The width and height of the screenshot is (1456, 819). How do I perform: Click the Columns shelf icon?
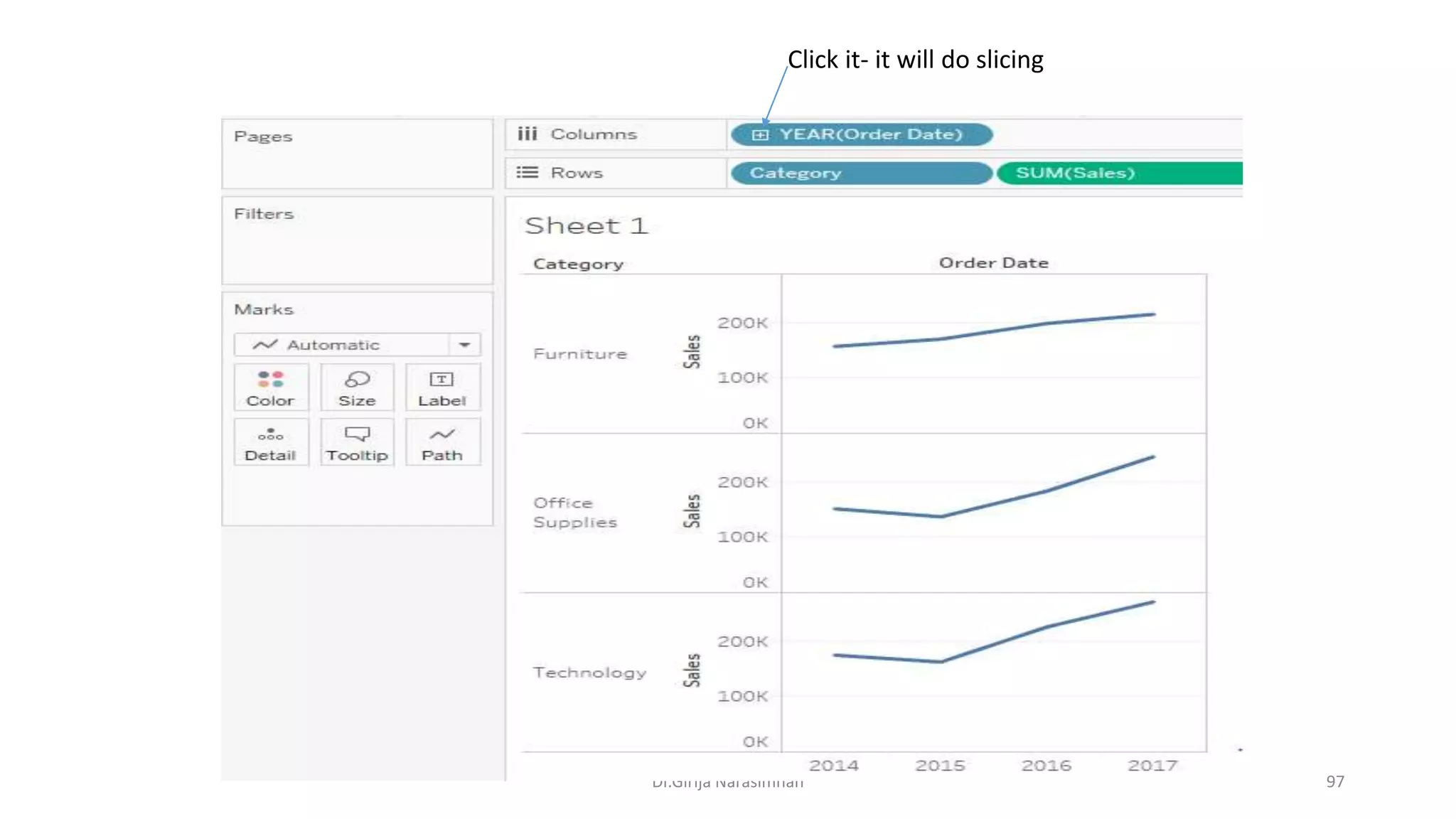coord(527,134)
